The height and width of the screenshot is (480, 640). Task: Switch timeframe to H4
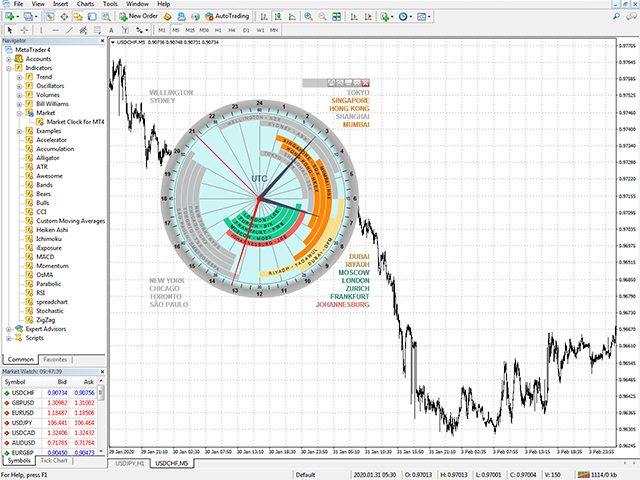pyautogui.click(x=232, y=30)
